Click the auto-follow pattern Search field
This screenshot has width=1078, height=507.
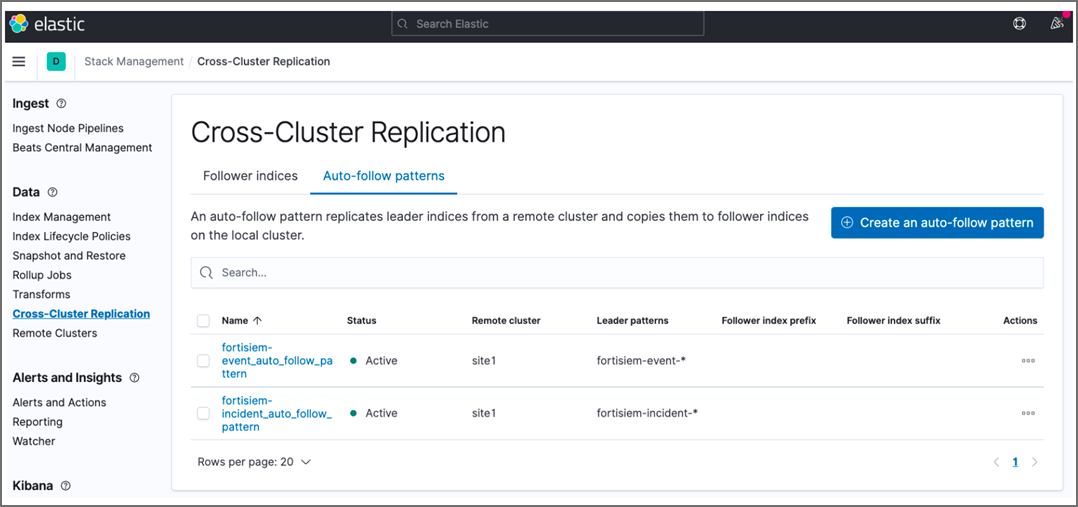point(617,272)
